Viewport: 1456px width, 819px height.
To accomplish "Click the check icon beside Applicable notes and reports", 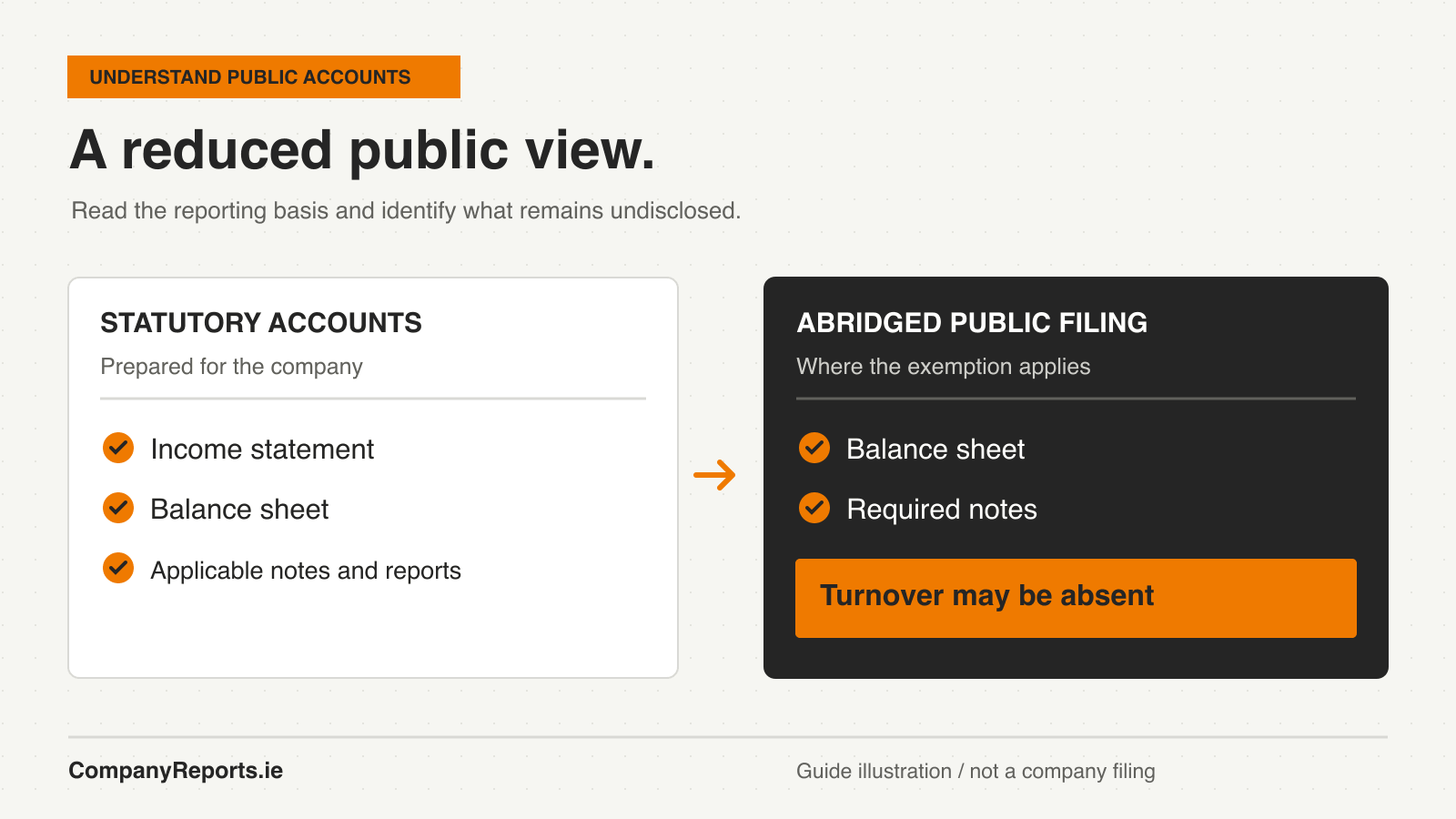I will tap(118, 568).
